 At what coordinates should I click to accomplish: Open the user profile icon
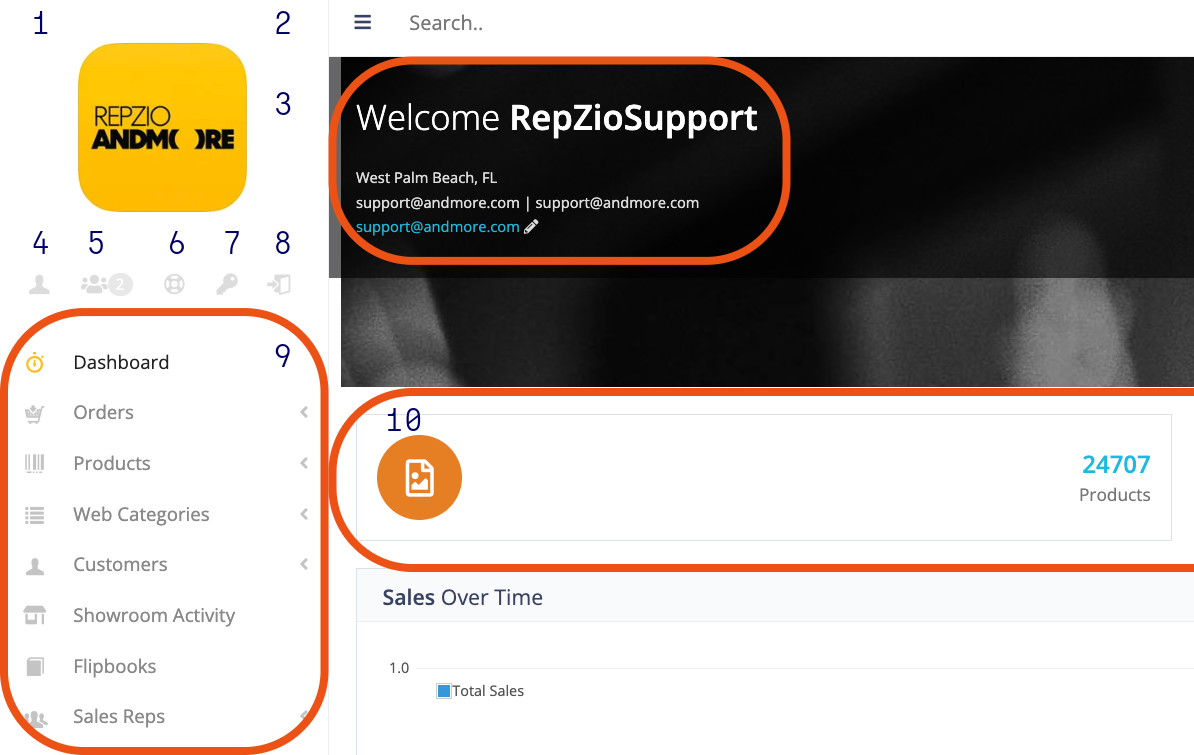pos(40,285)
